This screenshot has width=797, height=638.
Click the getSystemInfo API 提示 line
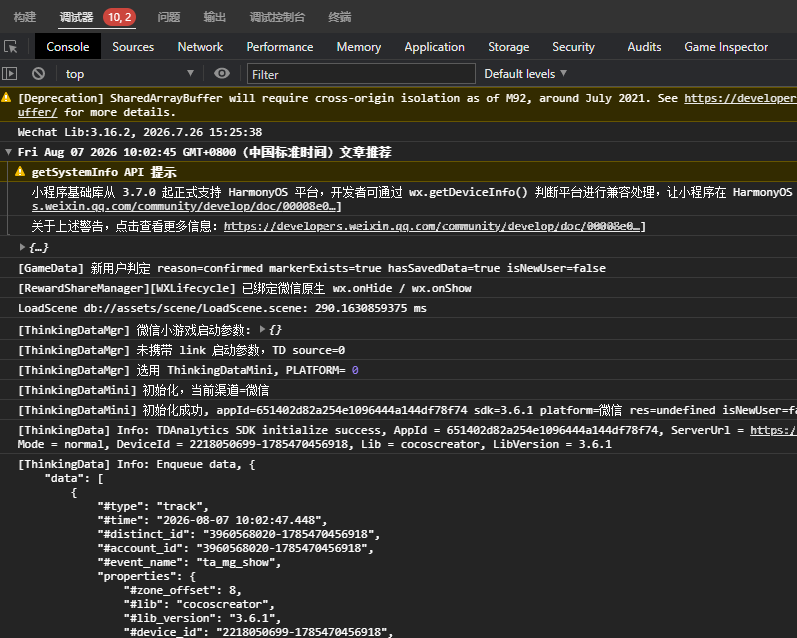(x=104, y=172)
